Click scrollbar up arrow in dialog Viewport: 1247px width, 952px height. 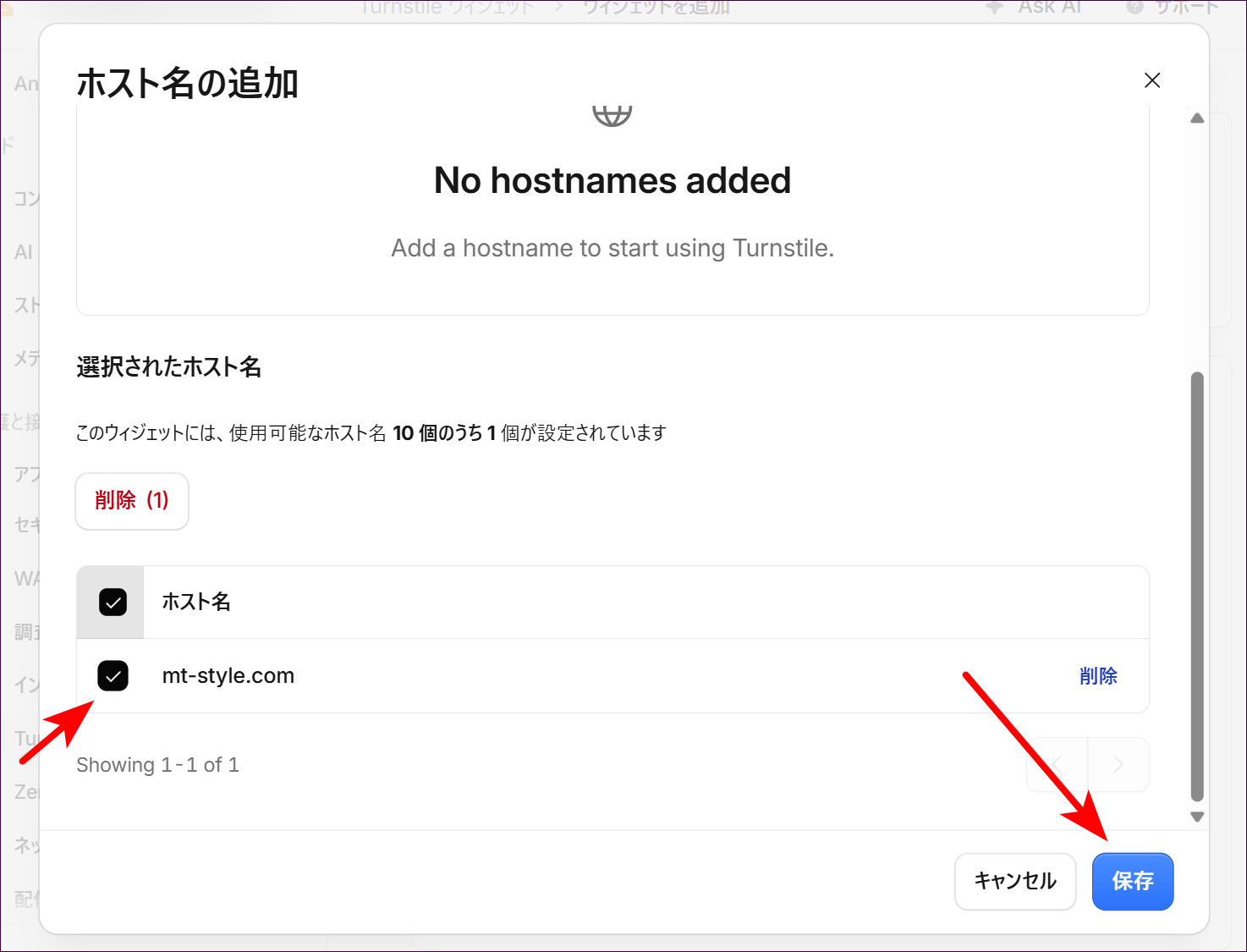pos(1197,118)
